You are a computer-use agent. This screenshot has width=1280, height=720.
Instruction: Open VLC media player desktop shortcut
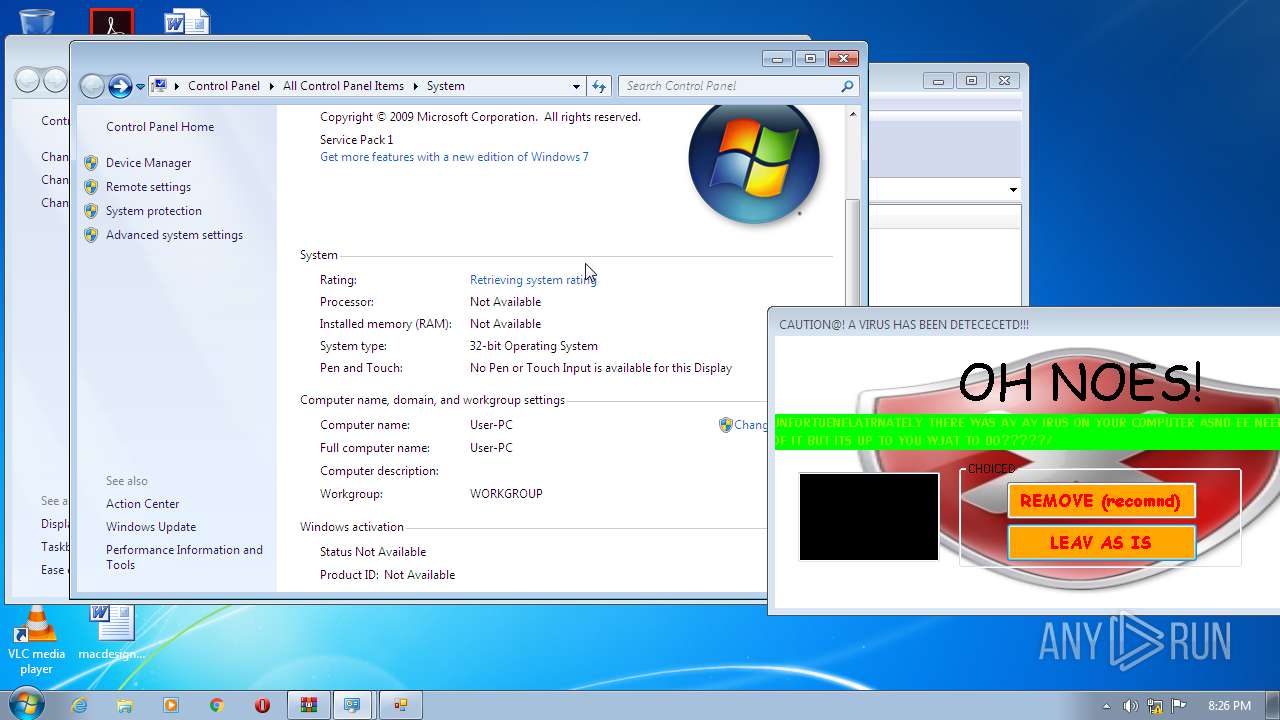click(x=37, y=641)
